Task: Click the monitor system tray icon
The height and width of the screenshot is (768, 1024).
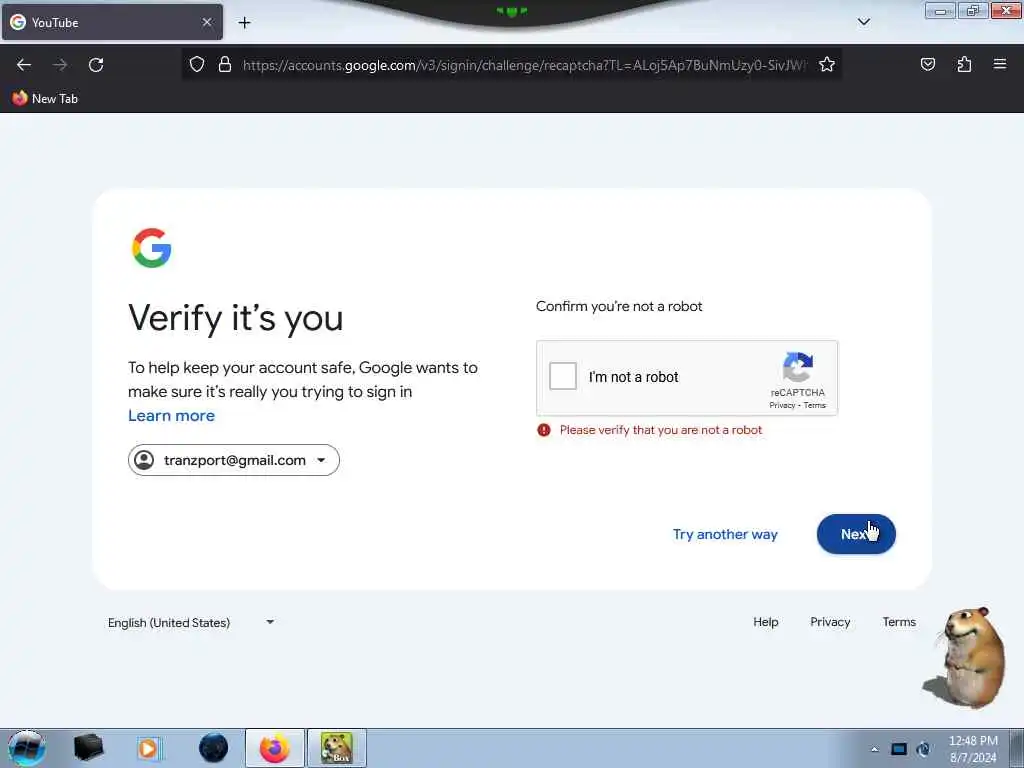Action: (899, 749)
